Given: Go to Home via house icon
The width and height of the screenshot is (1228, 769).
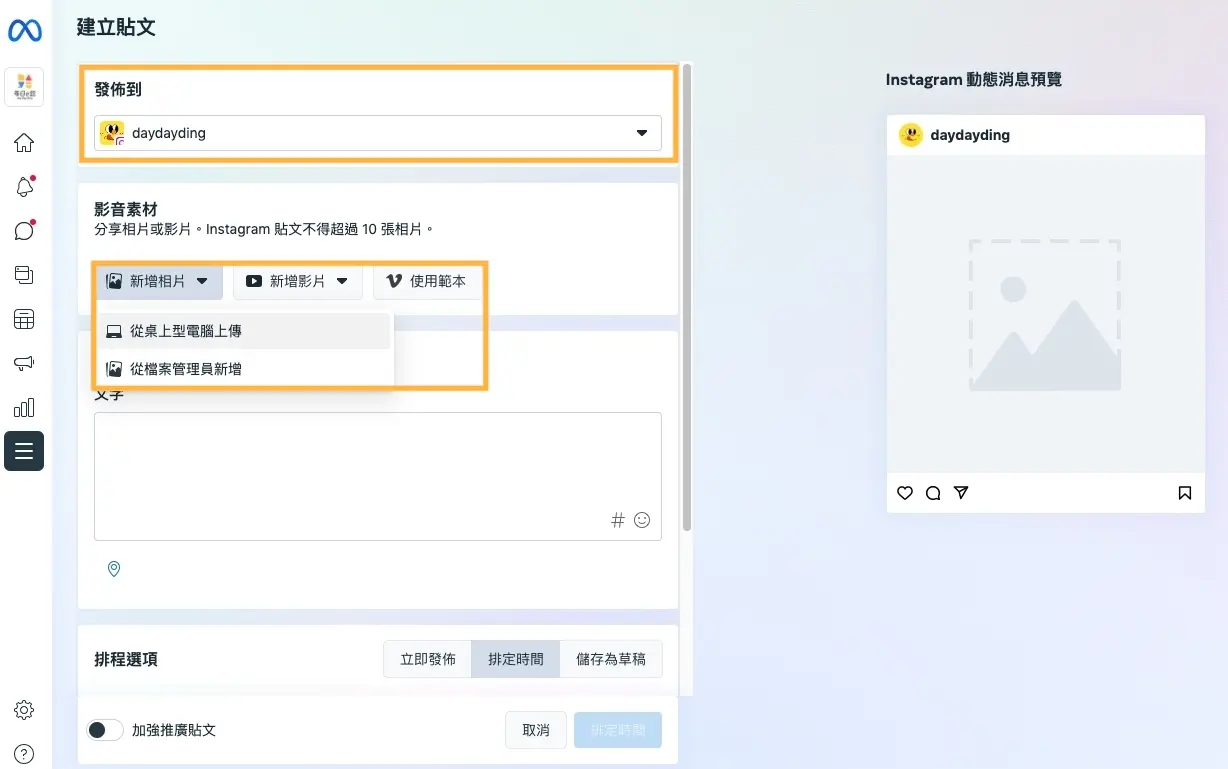Looking at the screenshot, I should [x=24, y=143].
